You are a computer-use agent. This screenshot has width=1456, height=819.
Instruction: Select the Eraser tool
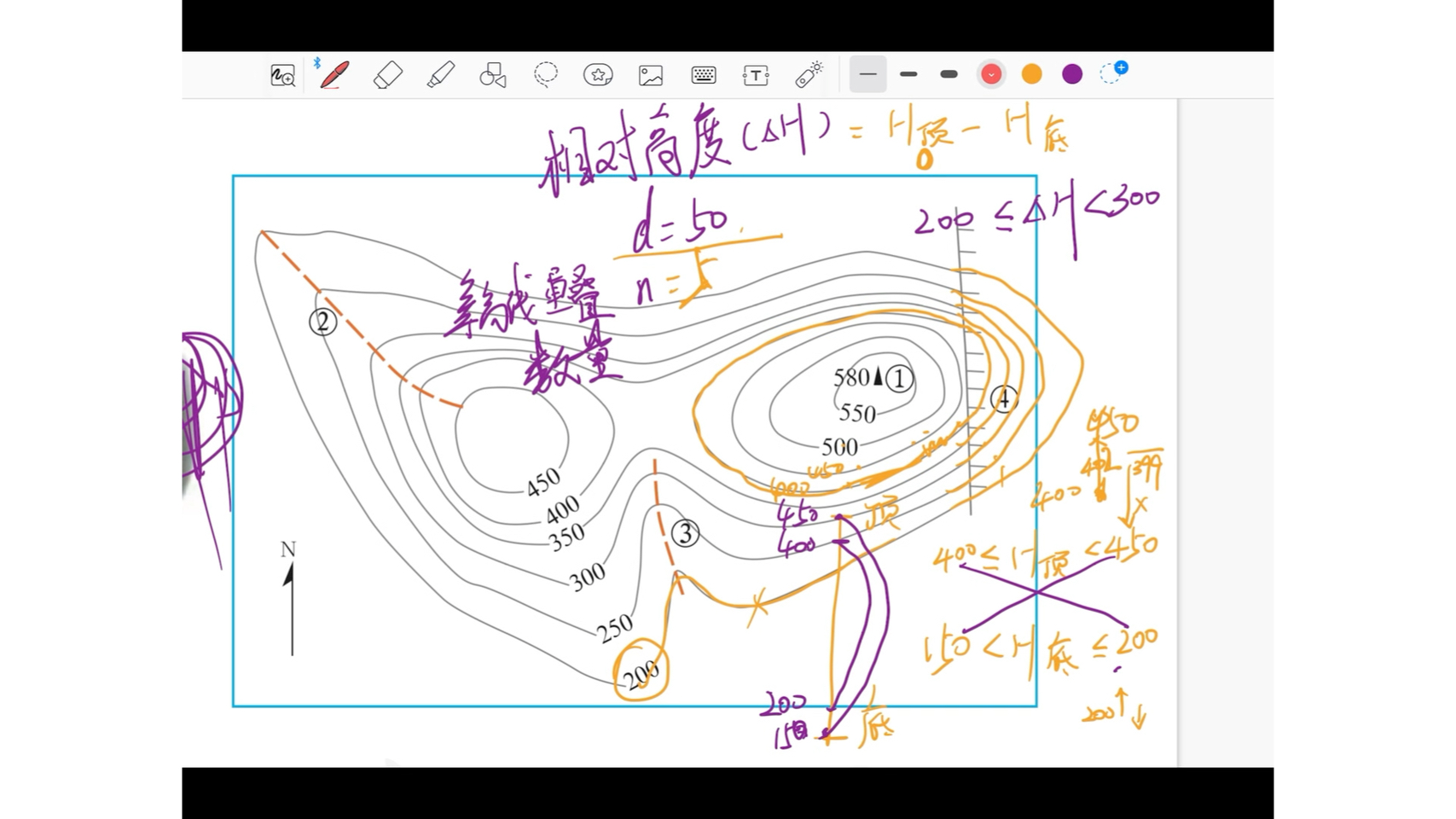coord(388,75)
